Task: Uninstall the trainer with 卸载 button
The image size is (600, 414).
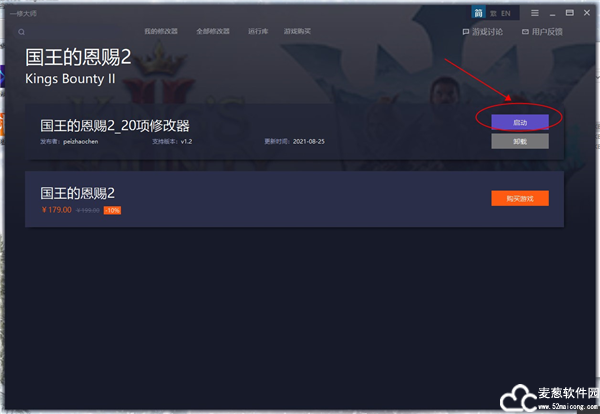Action: point(520,141)
